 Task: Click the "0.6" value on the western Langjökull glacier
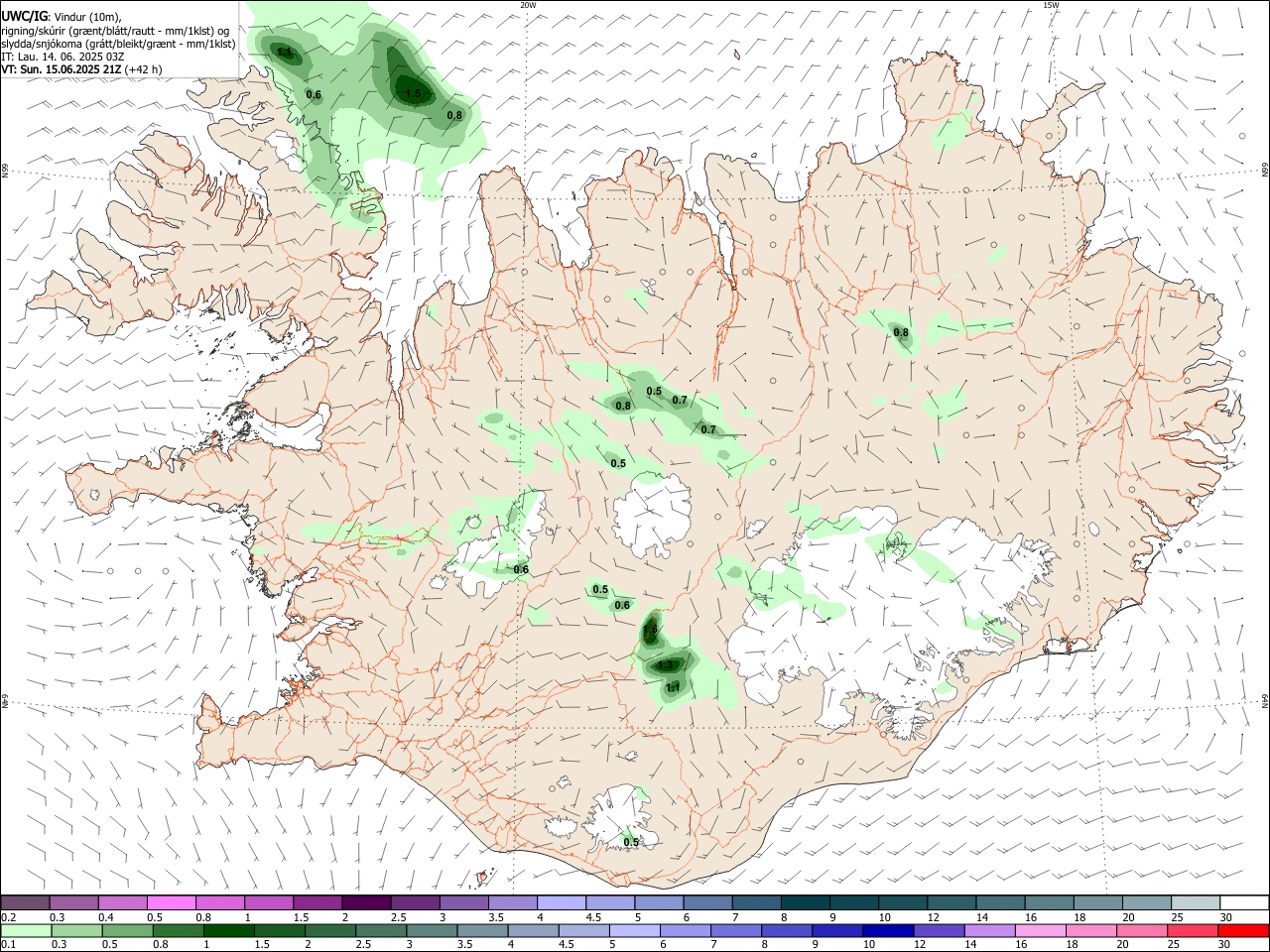point(521,570)
